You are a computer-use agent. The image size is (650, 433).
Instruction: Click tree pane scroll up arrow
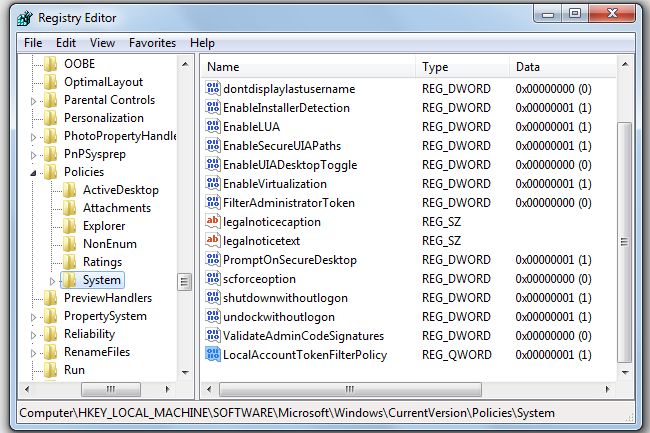click(185, 64)
